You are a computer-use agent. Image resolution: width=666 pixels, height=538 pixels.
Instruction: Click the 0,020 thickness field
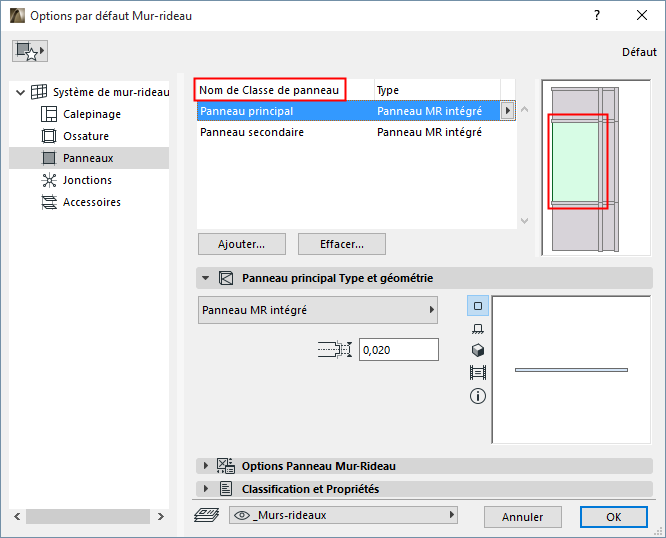pyautogui.click(x=399, y=350)
